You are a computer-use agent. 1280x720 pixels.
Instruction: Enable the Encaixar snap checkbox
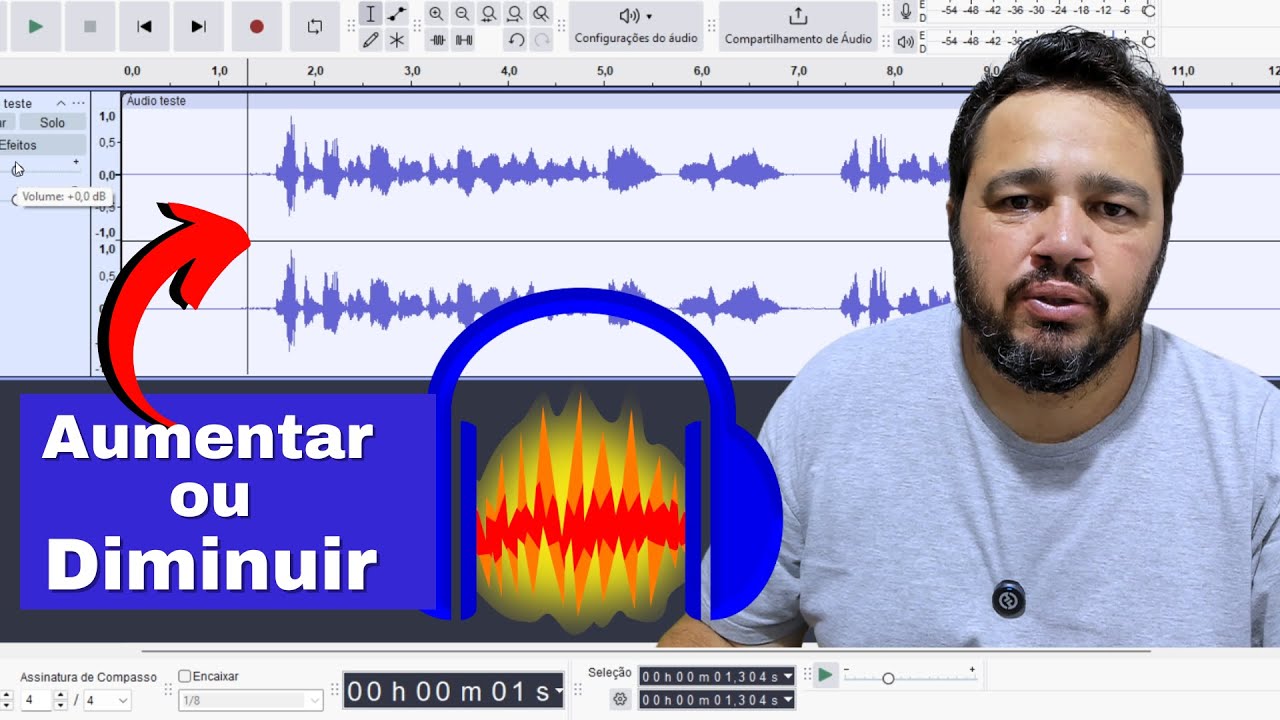tap(184, 676)
